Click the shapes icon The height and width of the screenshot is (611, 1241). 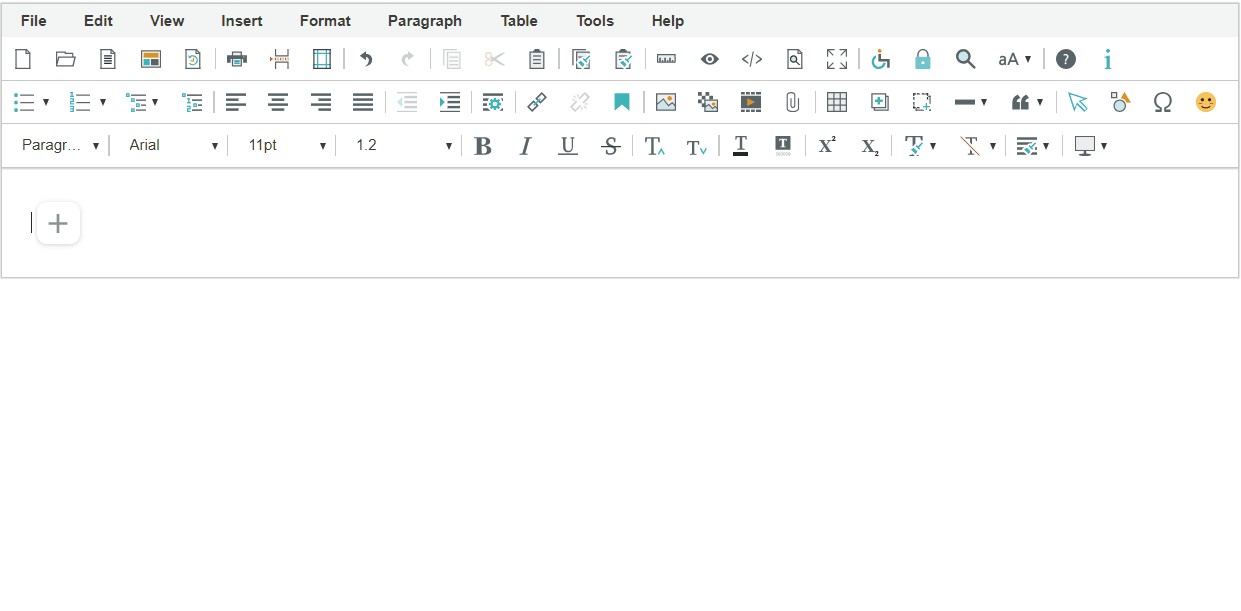pos(1120,102)
